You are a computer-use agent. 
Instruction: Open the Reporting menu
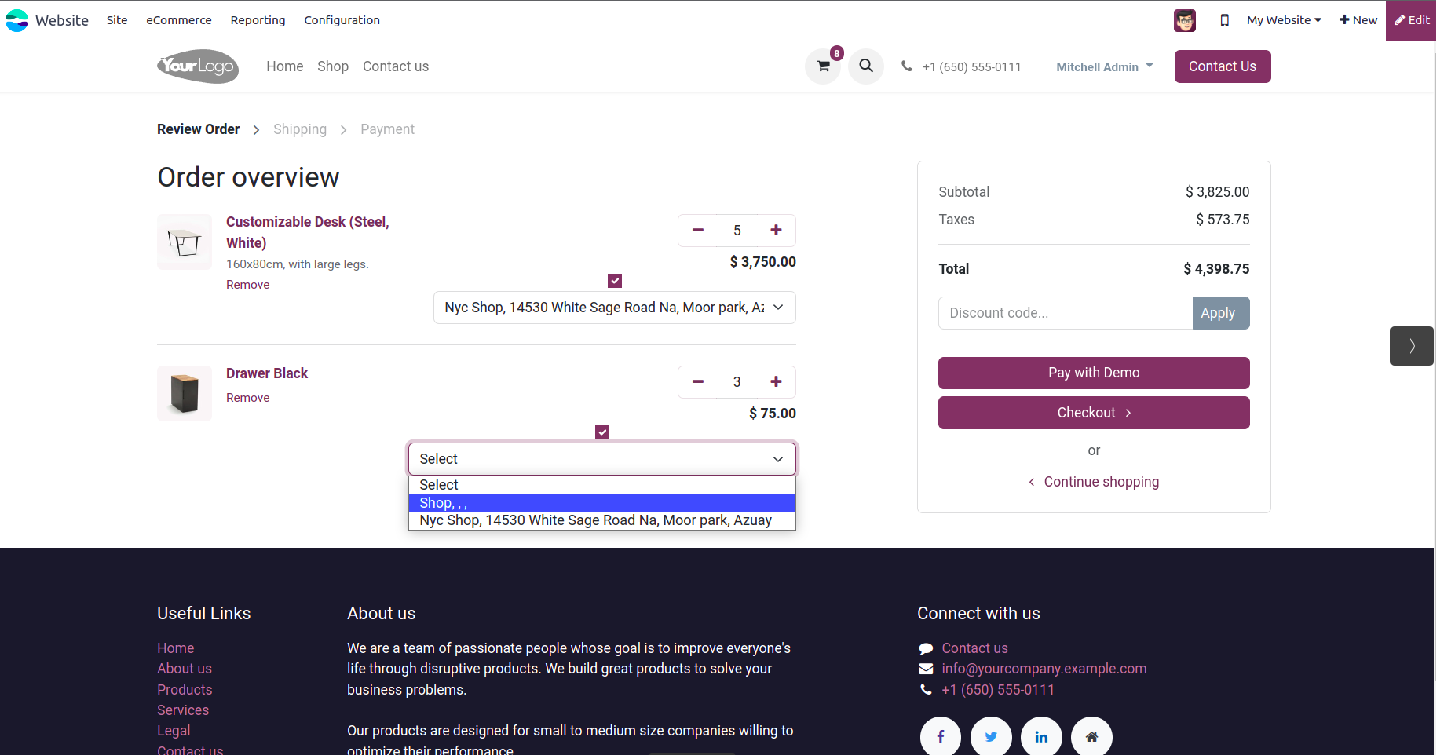[x=258, y=20]
